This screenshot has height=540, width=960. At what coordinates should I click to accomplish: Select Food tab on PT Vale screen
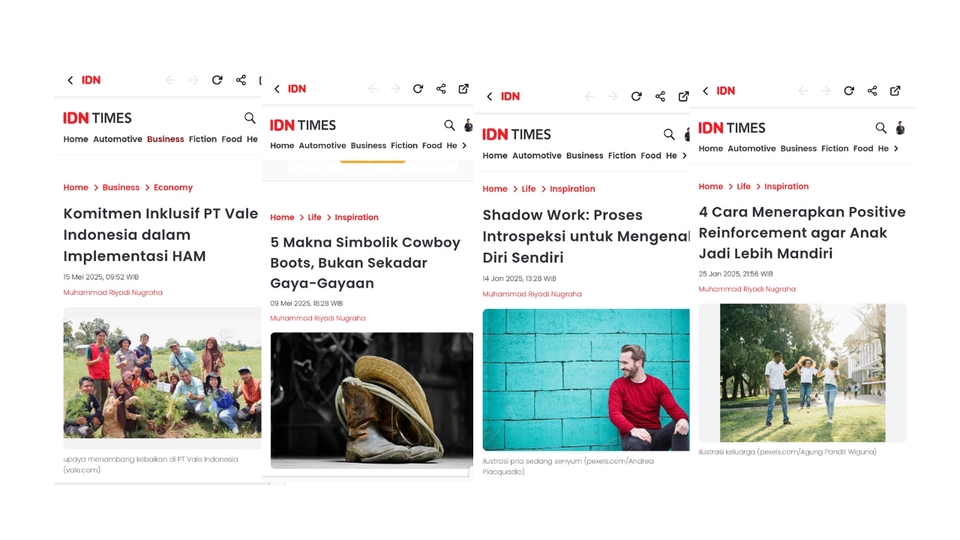coord(231,139)
